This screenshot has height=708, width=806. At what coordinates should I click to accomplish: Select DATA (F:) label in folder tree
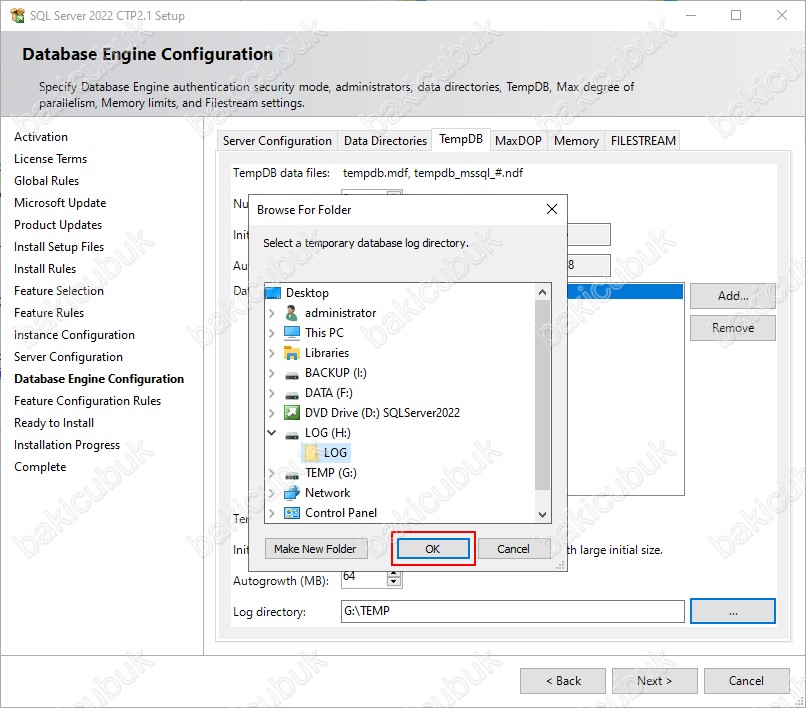click(x=328, y=393)
